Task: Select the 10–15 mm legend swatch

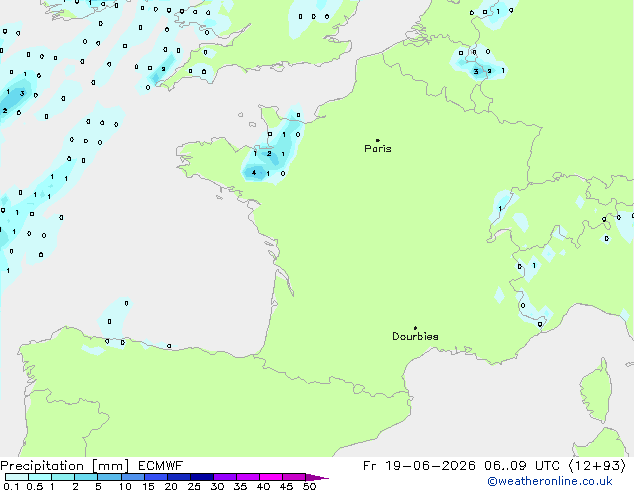Action: coord(133,477)
